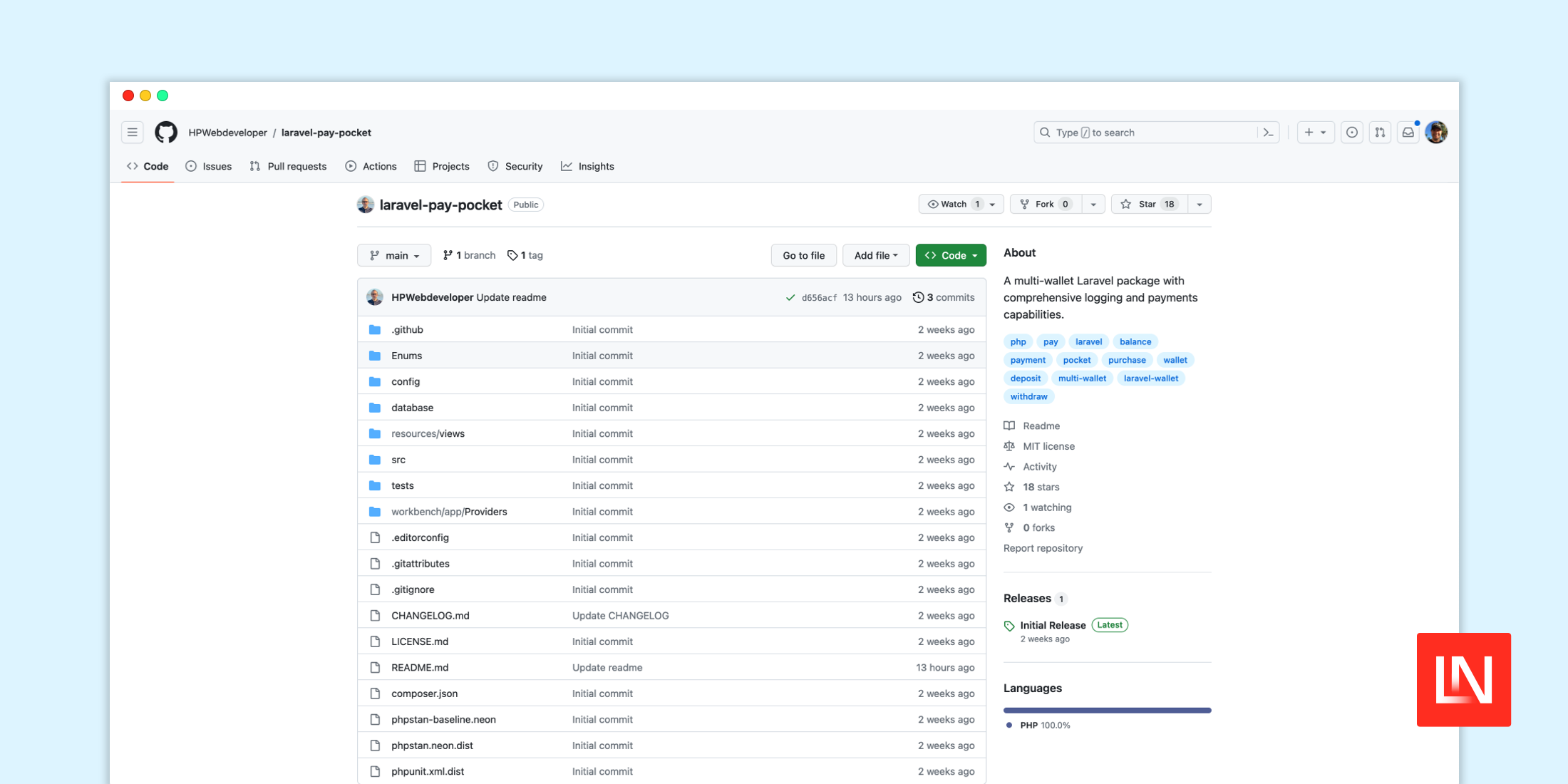Select the multi-wallet topic tag
Screen dimensions: 1568x784
tap(1082, 378)
